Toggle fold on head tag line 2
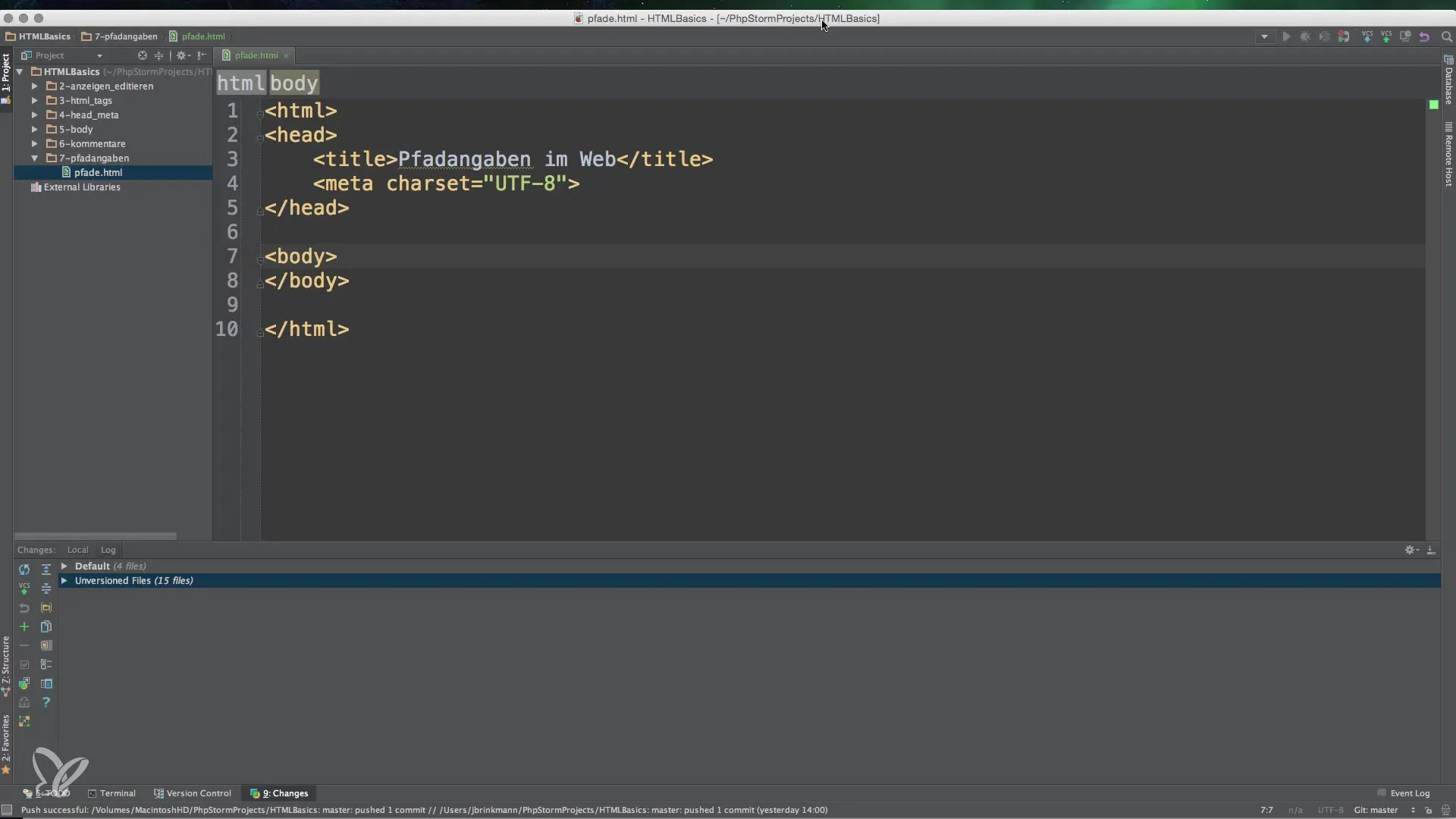 (260, 139)
